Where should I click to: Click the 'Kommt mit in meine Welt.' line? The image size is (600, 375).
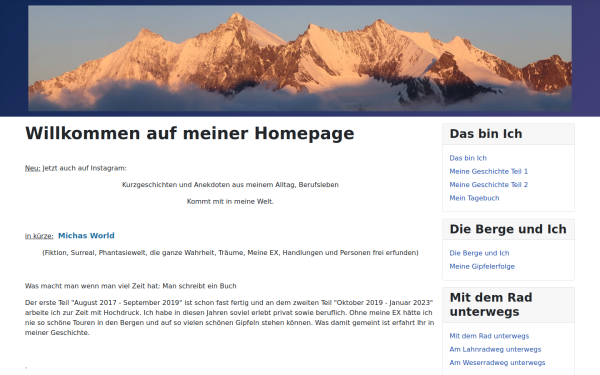pyautogui.click(x=230, y=202)
